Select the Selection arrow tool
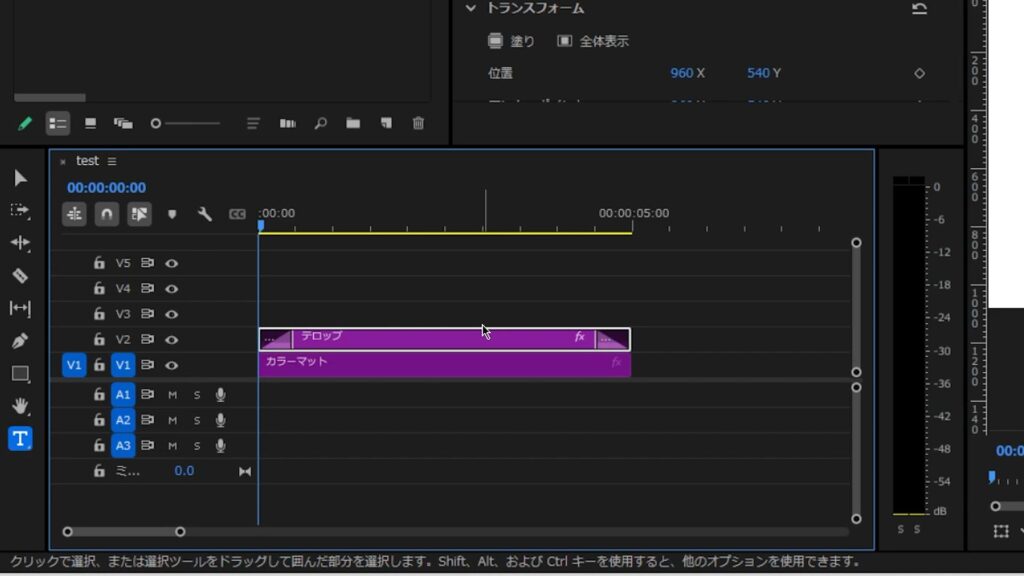This screenshot has height=576, width=1024. [x=20, y=178]
